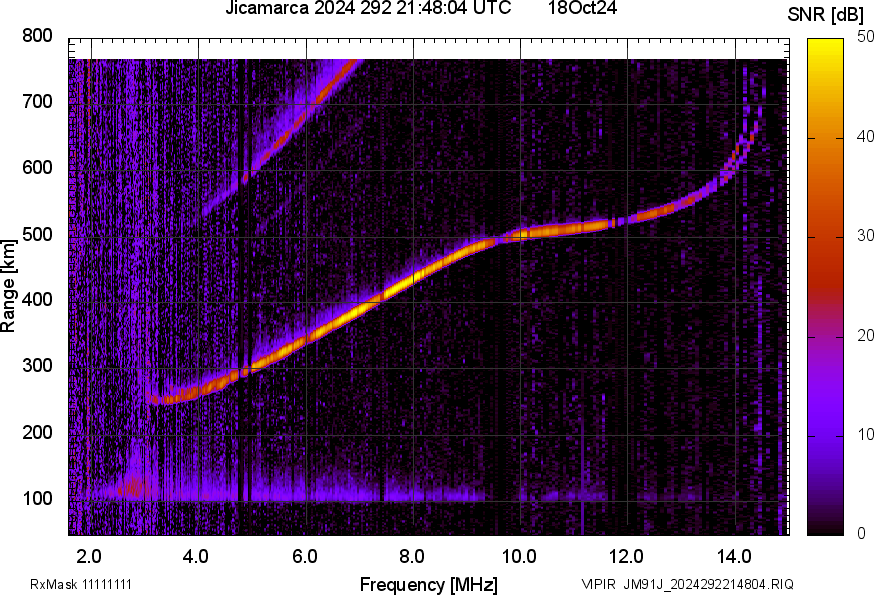Screen dimensions: 874x595
Task: Click the y-axis tick label '500'
Action: 37,234
